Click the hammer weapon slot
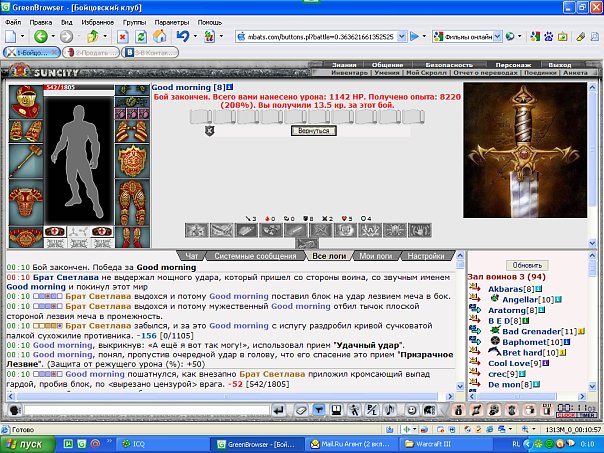The height and width of the screenshot is (453, 604). point(26,161)
